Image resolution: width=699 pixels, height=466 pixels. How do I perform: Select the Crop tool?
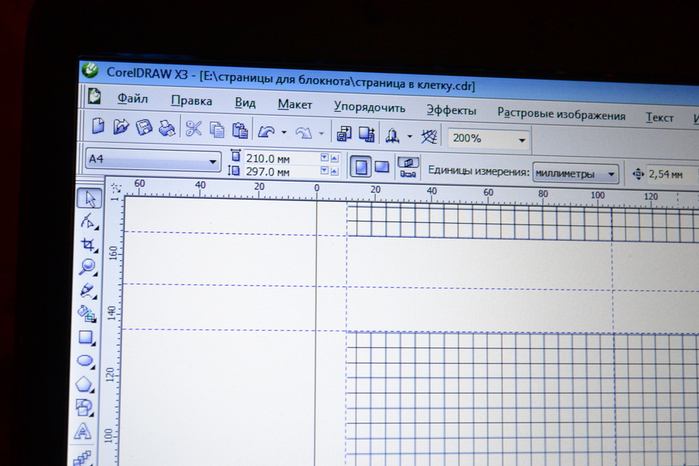click(x=88, y=244)
